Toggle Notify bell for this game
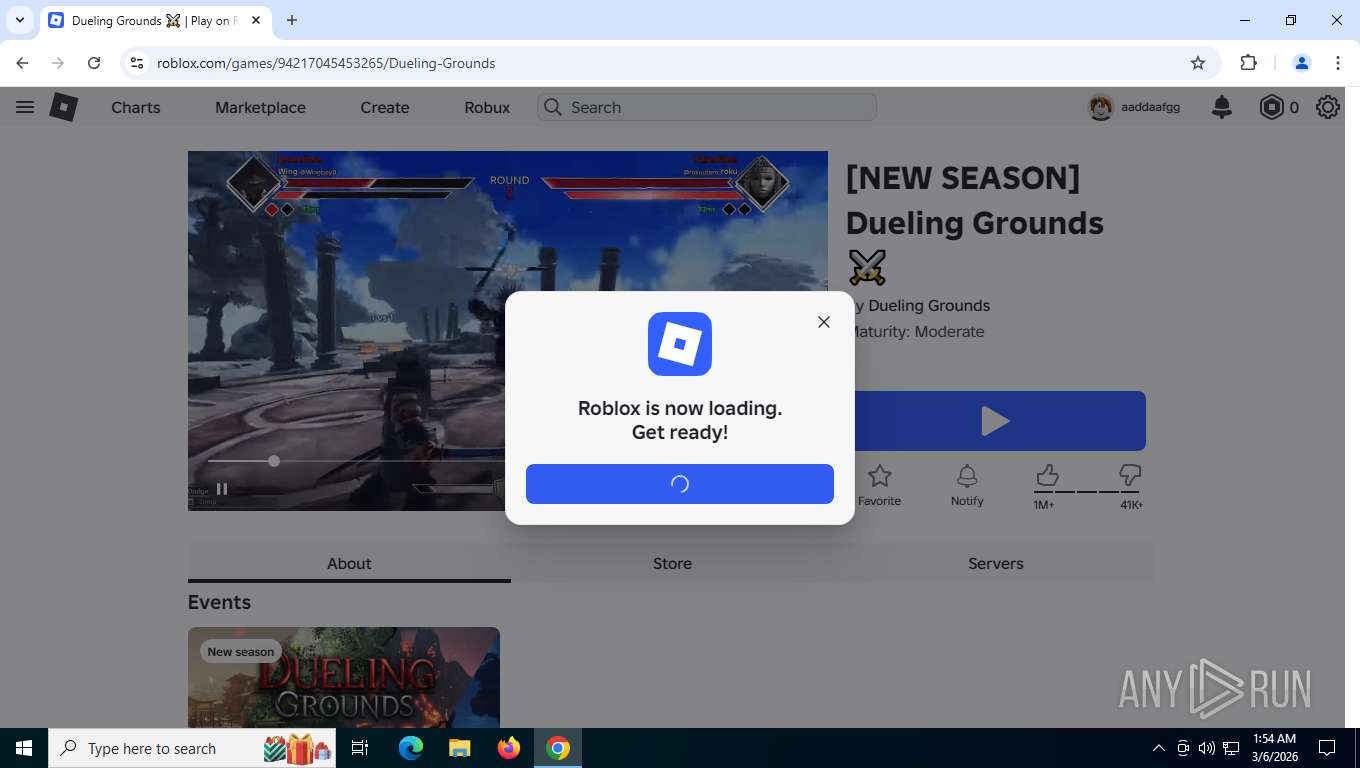This screenshot has width=1360, height=768. (967, 486)
